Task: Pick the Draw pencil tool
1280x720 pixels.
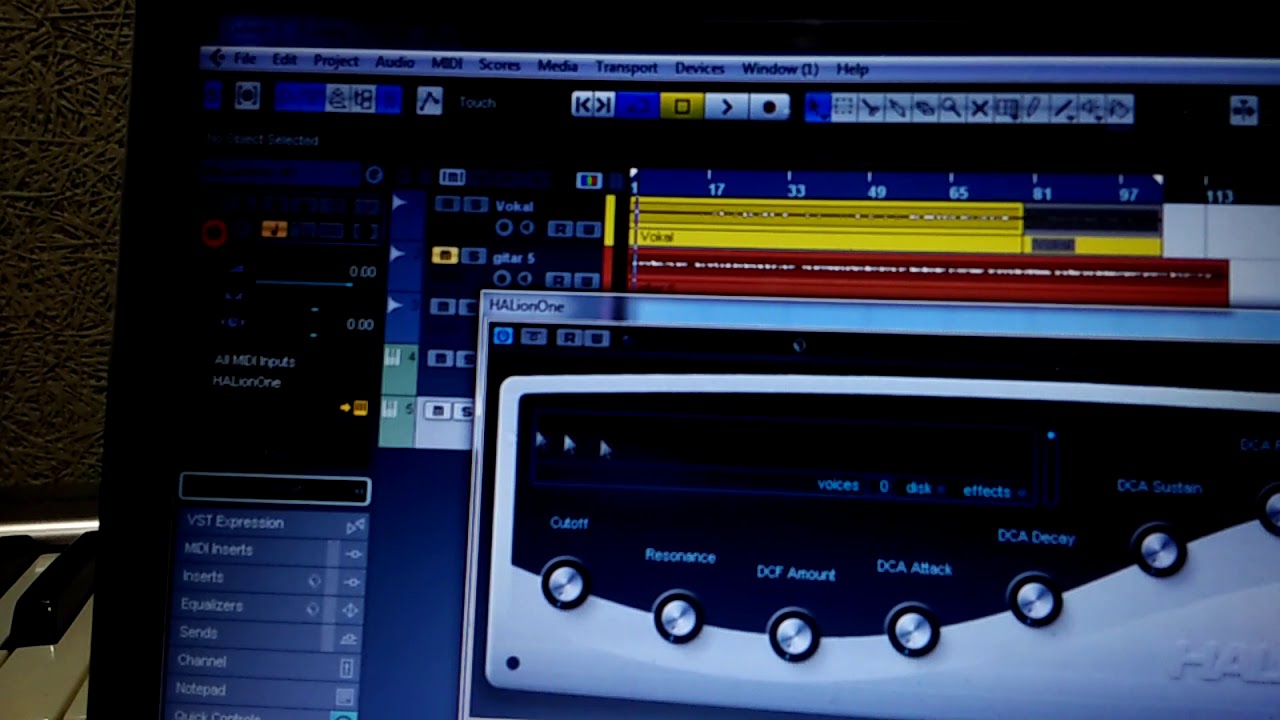Action: 1035,108
